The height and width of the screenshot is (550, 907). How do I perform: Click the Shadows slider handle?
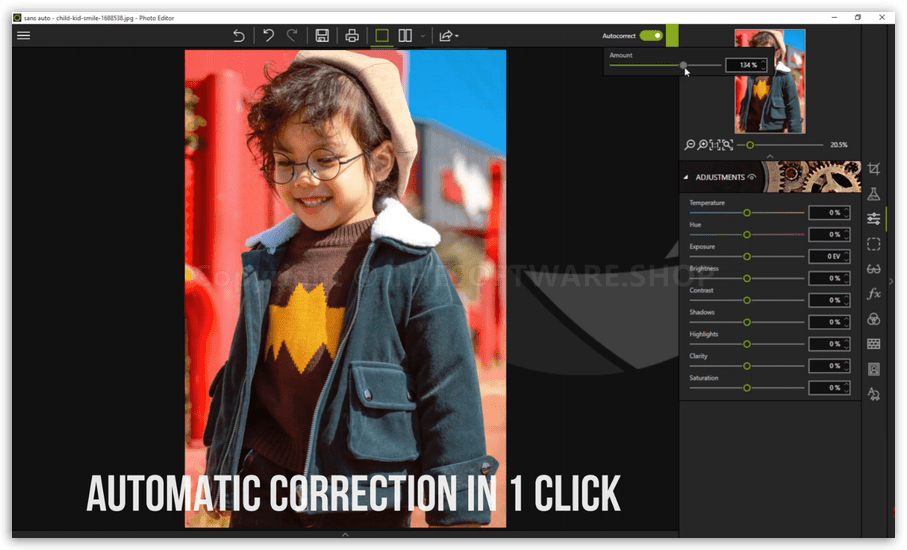click(747, 322)
